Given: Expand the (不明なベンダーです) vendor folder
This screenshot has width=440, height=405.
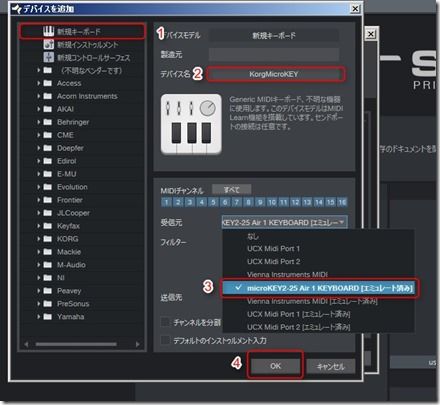Looking at the screenshot, I should click(x=39, y=70).
